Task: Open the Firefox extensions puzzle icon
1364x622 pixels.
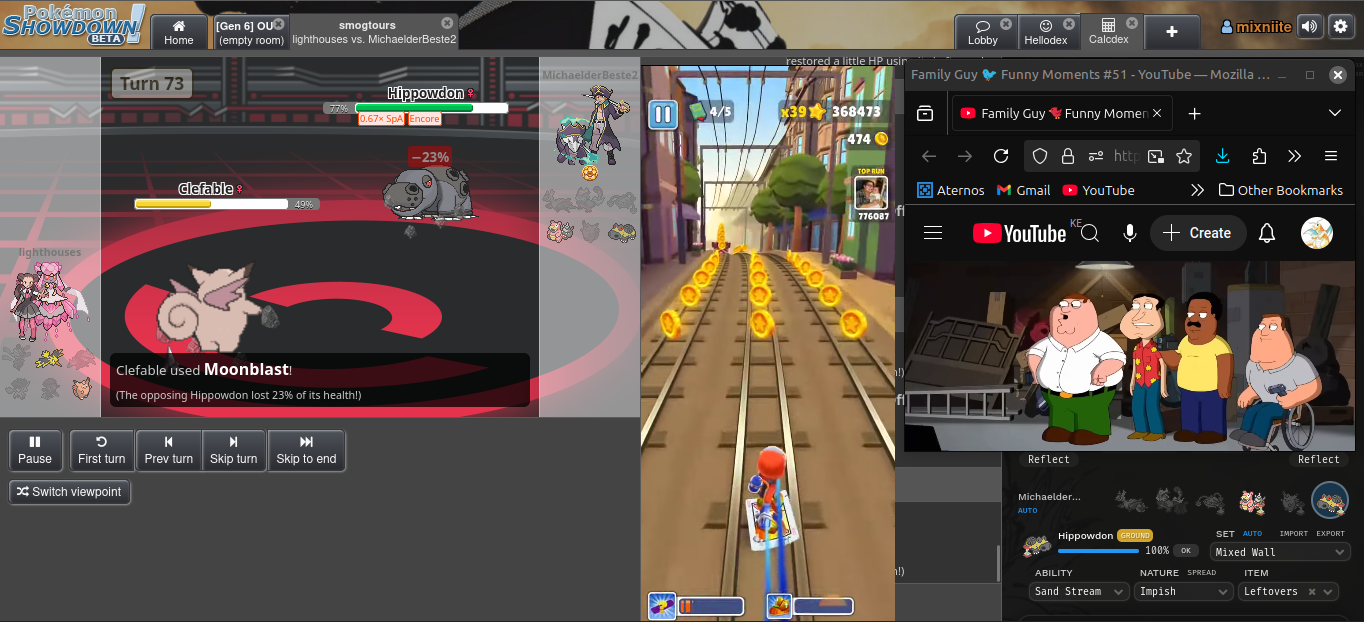Action: 1259,156
